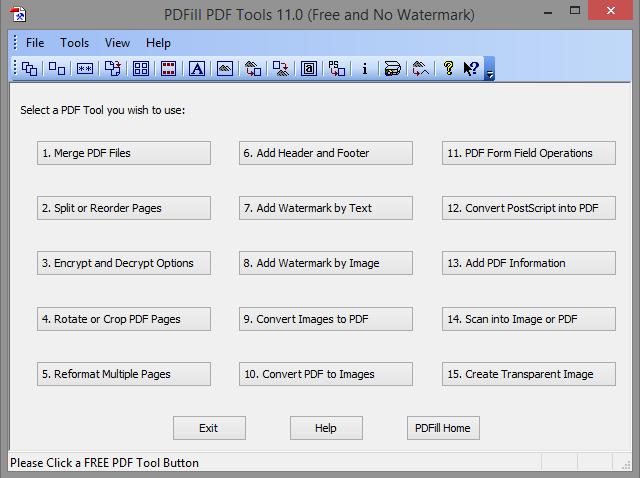Click the Merge PDF Files toolbar icon

[29, 69]
